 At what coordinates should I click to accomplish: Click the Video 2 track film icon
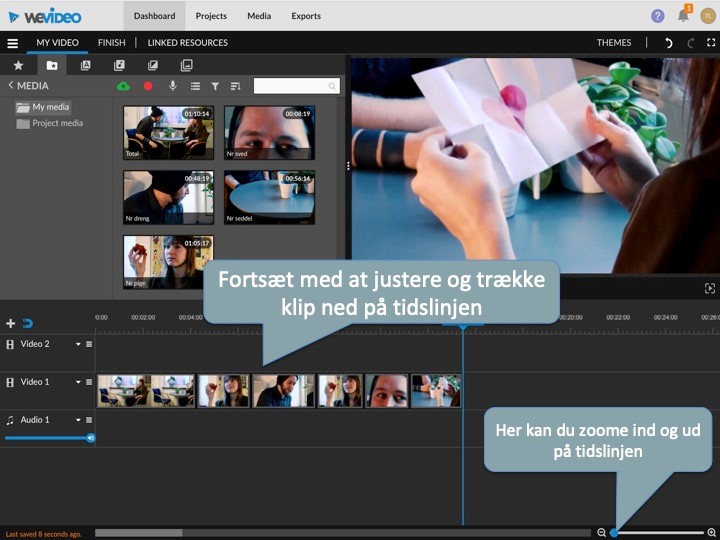[x=10, y=344]
